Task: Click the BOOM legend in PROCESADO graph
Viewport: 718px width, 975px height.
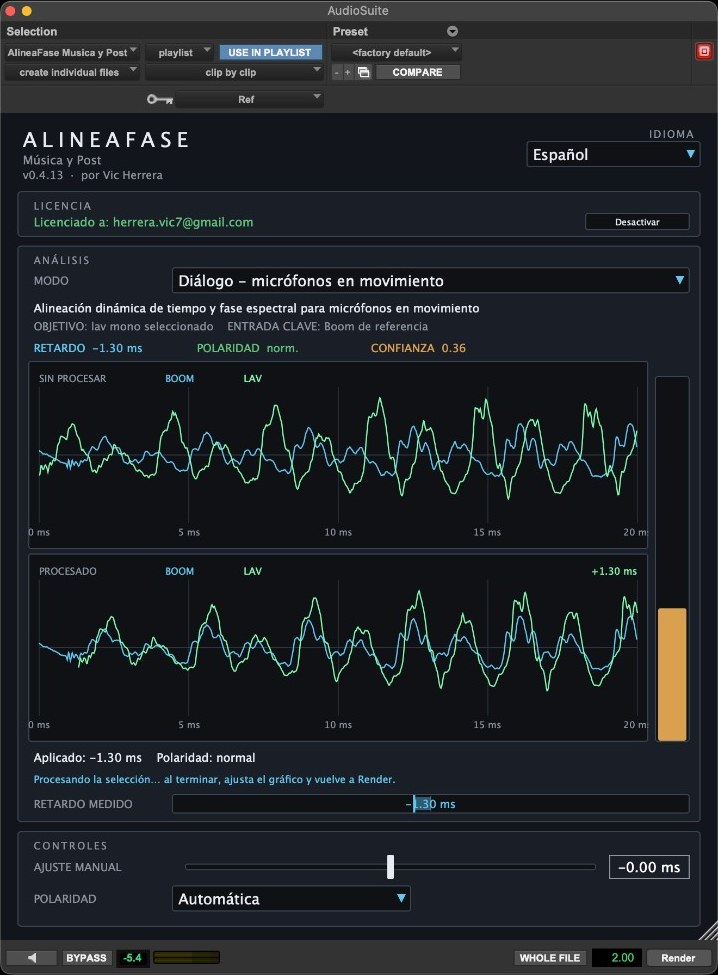Action: (x=180, y=571)
